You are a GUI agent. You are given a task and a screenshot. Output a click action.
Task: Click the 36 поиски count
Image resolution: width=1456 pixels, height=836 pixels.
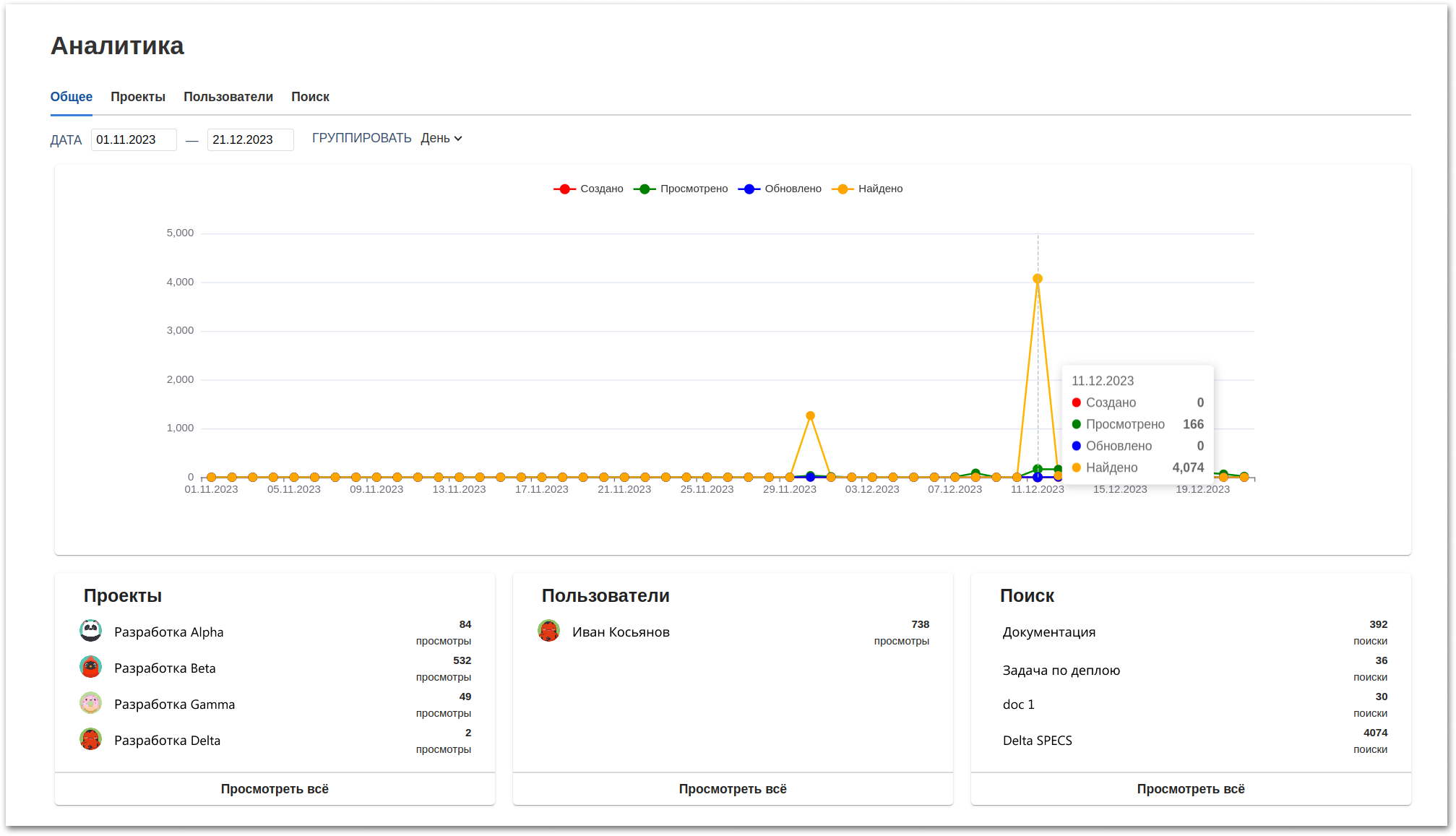coord(1371,668)
